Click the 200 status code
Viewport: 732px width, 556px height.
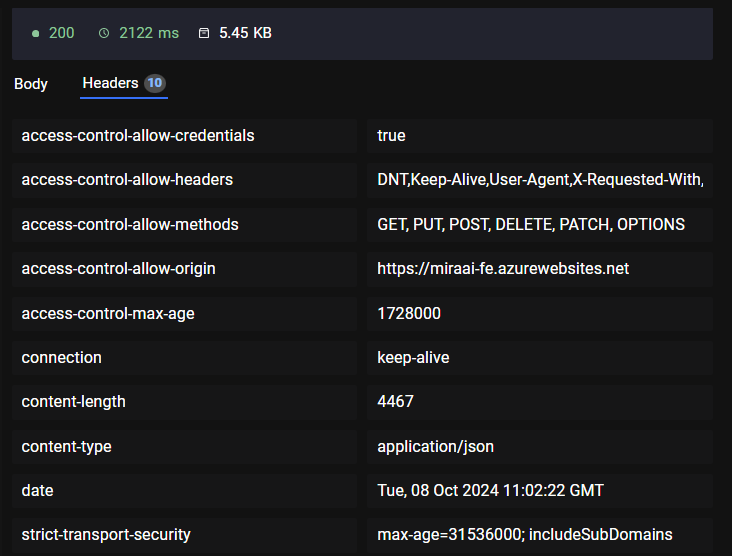coord(61,33)
